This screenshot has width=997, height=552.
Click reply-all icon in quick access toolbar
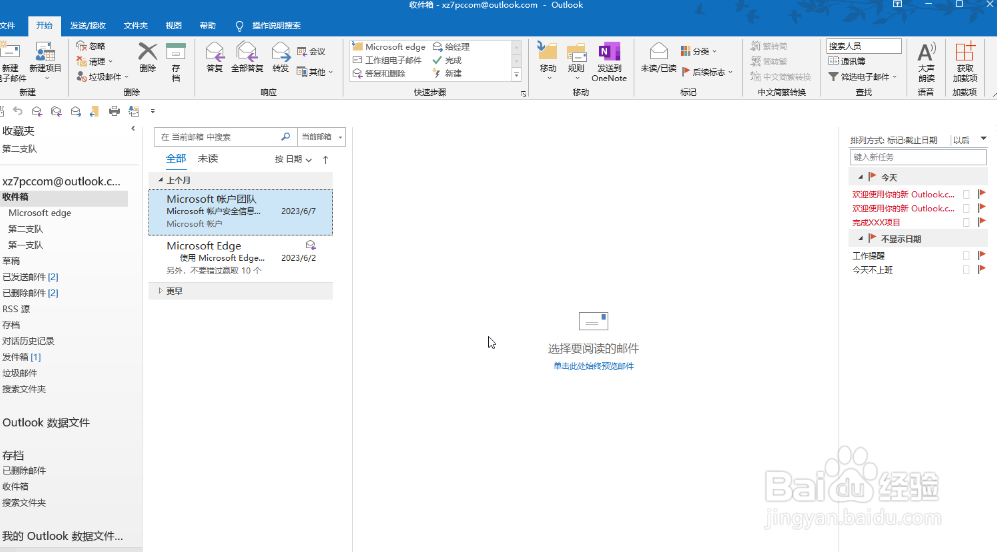click(56, 111)
